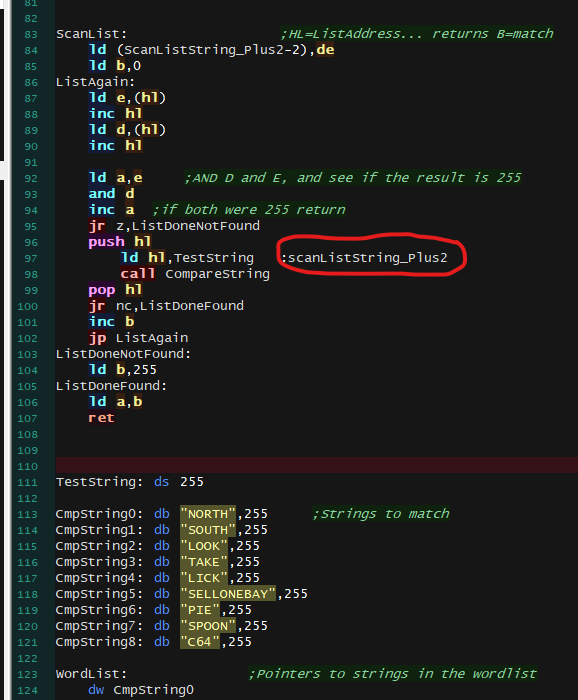Click the ListDoneFound: label on line 105

tap(112, 386)
